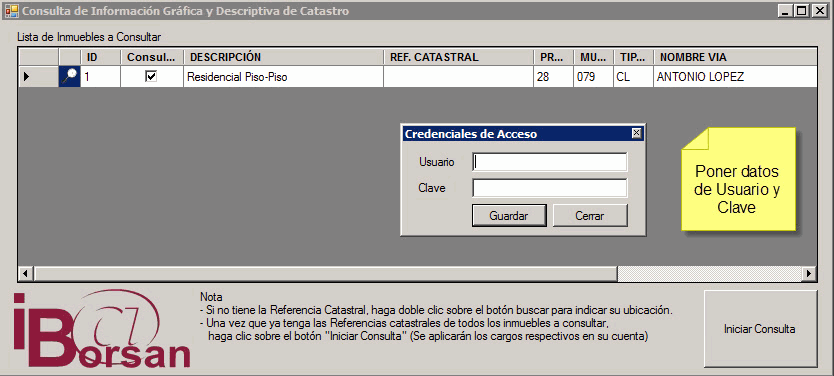Click the horizontal scrollbar right arrow
The width and height of the screenshot is (834, 376).
pos(809,273)
